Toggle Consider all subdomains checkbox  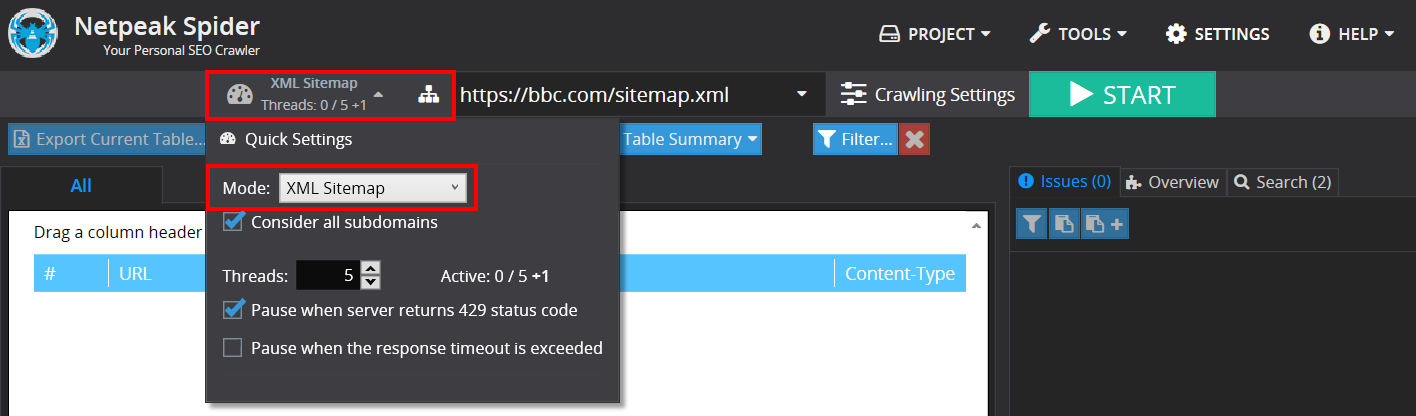tap(233, 222)
